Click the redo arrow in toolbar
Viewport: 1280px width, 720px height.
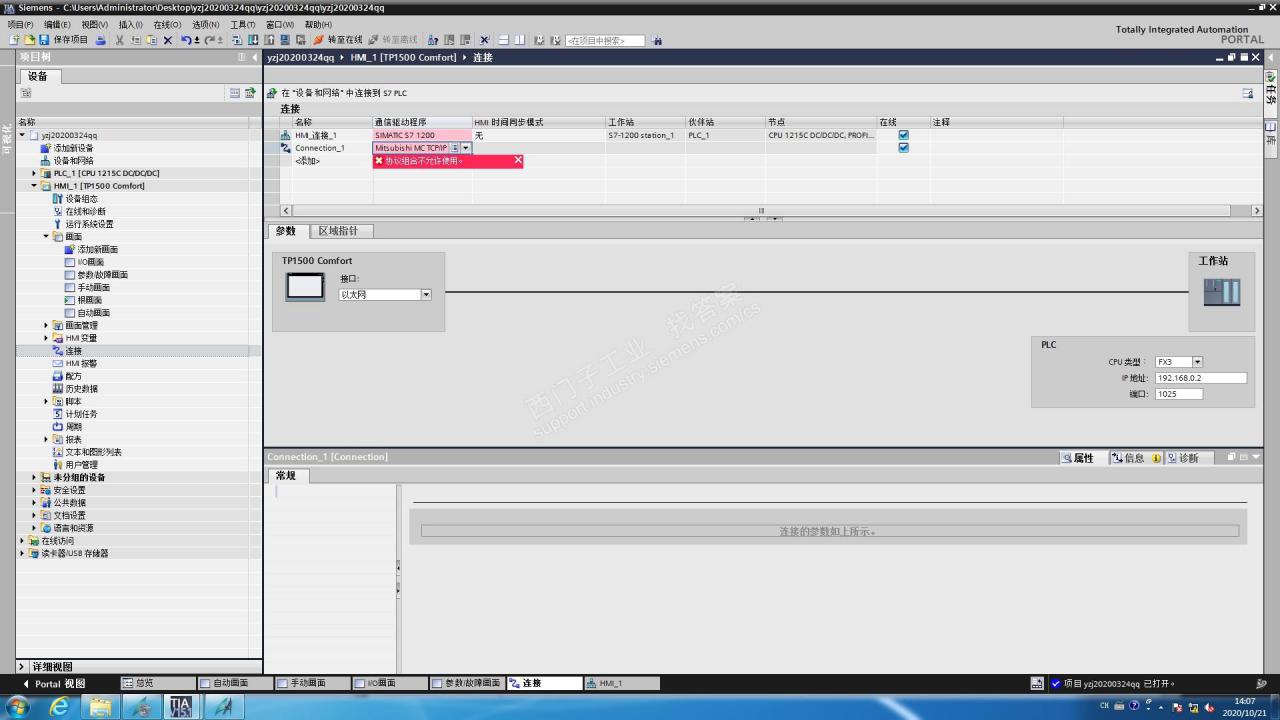click(210, 40)
